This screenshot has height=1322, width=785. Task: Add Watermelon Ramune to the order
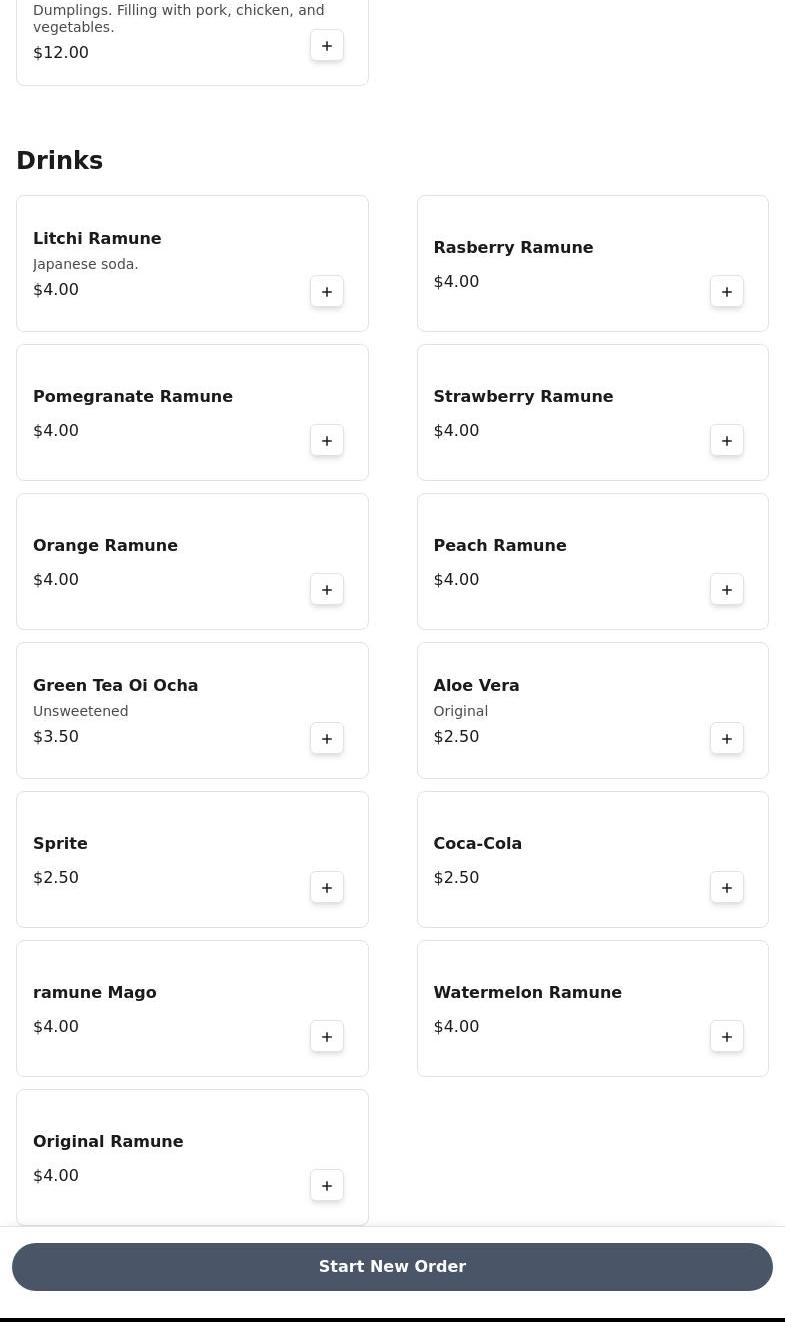(x=727, y=1037)
